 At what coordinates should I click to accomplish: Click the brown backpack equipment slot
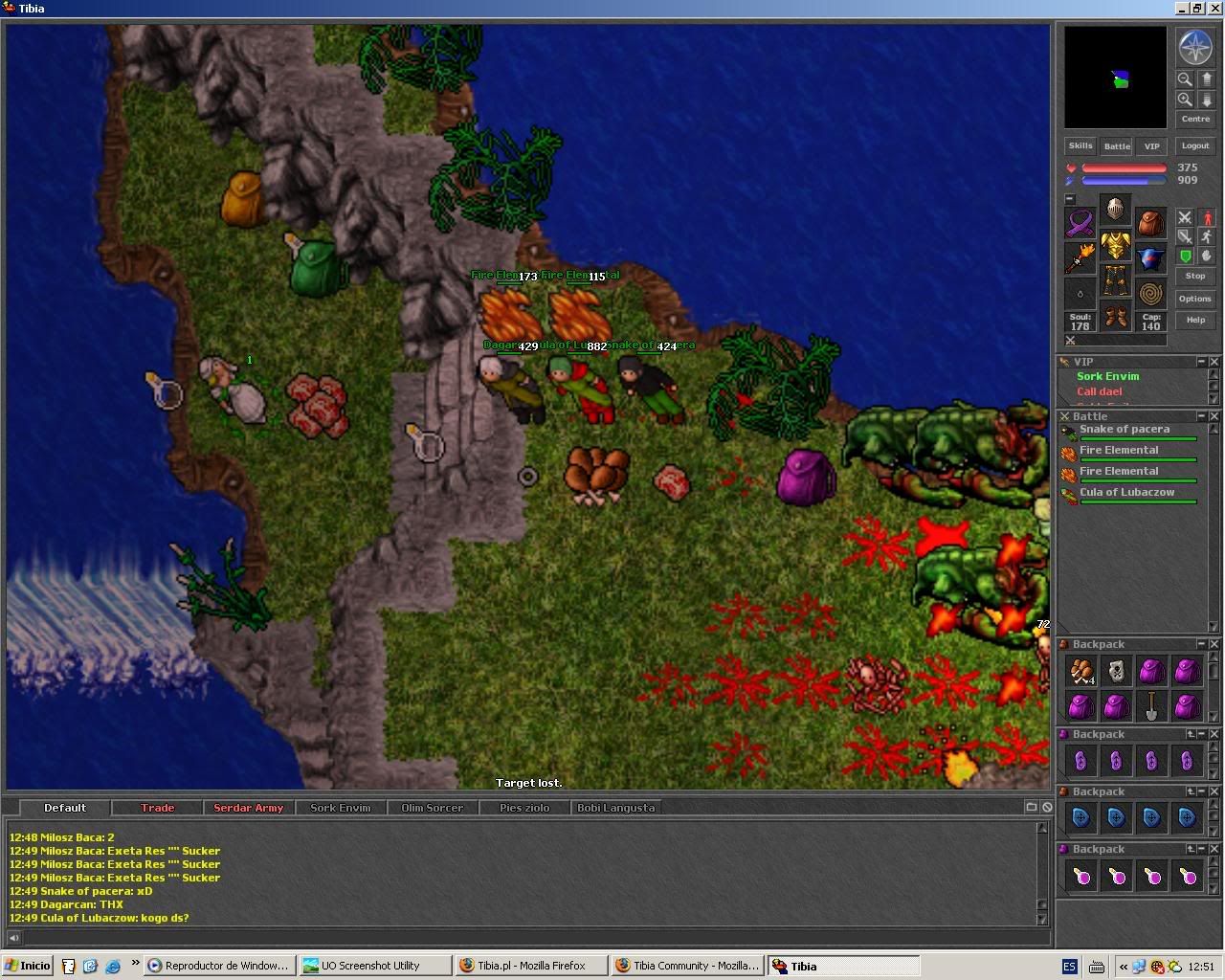[x=1150, y=223]
